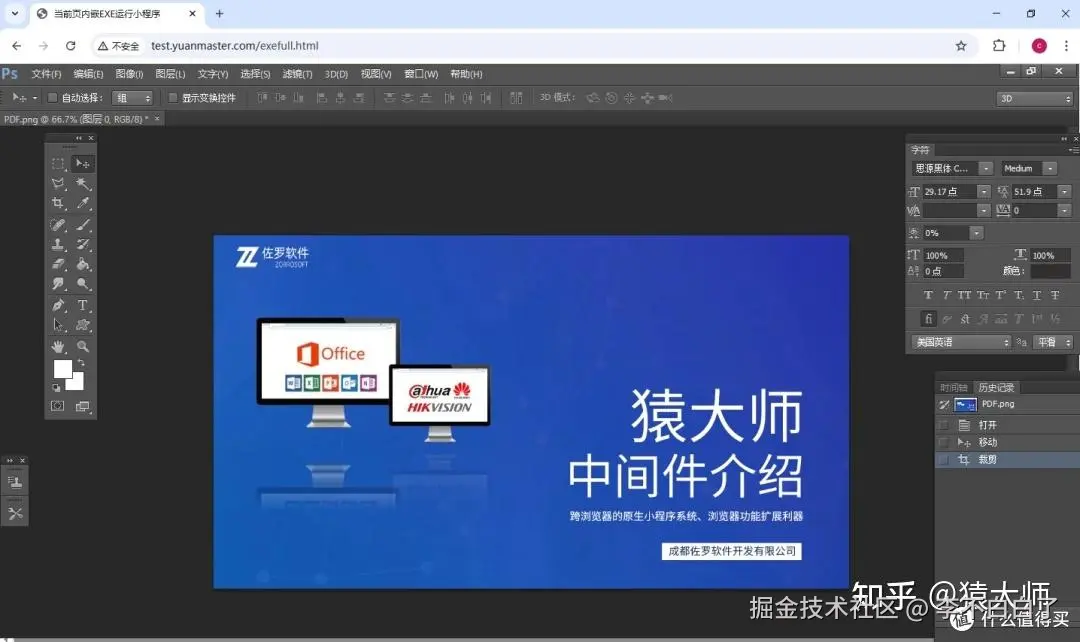Screen dimensions: 1080x642
Task: Open the 文件(F) menu
Action: [x=46, y=74]
